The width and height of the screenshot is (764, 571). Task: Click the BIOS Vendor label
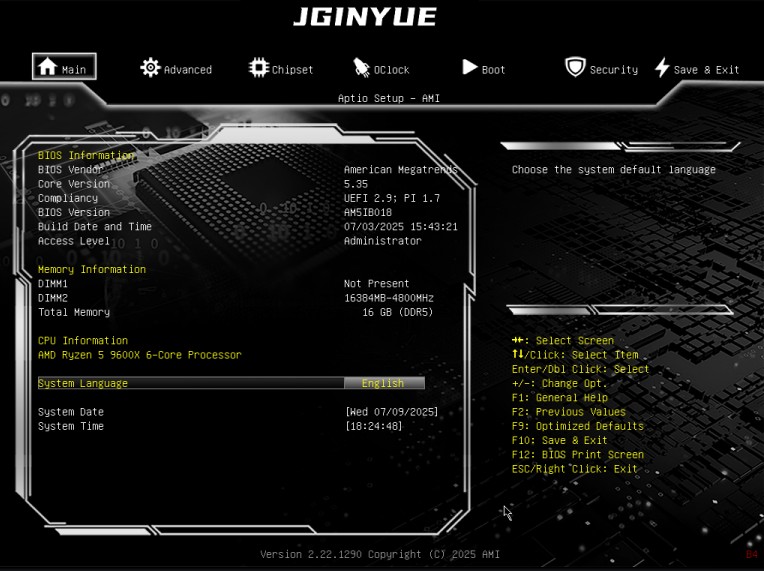click(71, 170)
